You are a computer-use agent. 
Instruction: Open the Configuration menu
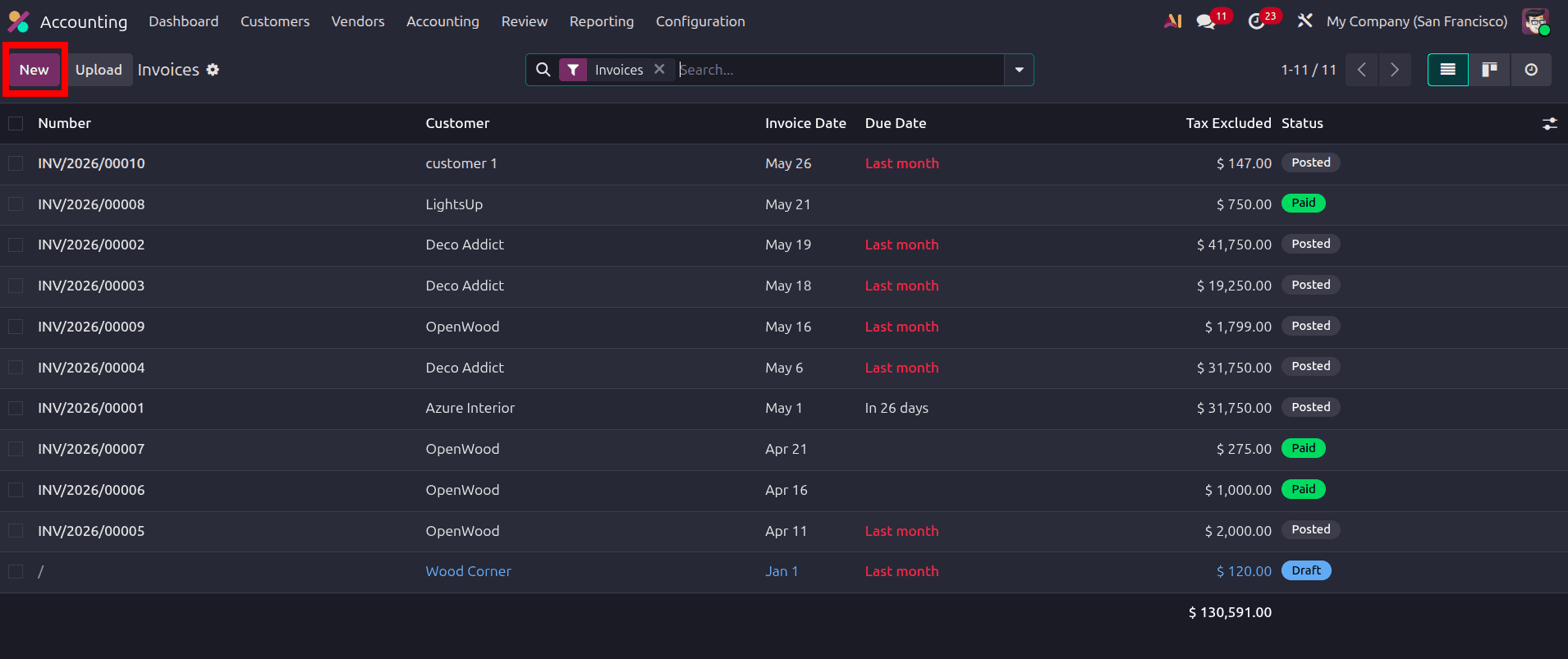pyautogui.click(x=700, y=21)
